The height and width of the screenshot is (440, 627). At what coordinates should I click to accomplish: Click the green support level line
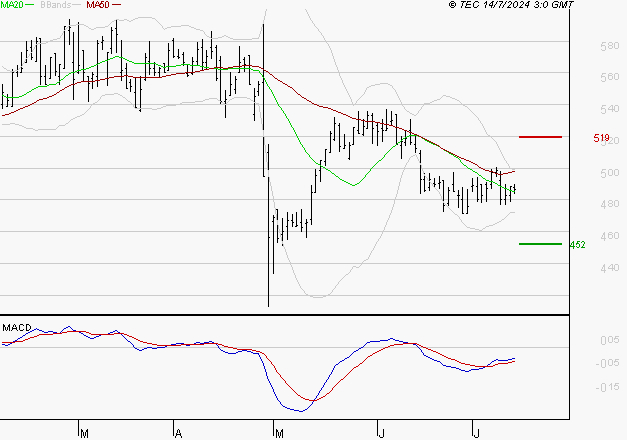[x=540, y=244]
